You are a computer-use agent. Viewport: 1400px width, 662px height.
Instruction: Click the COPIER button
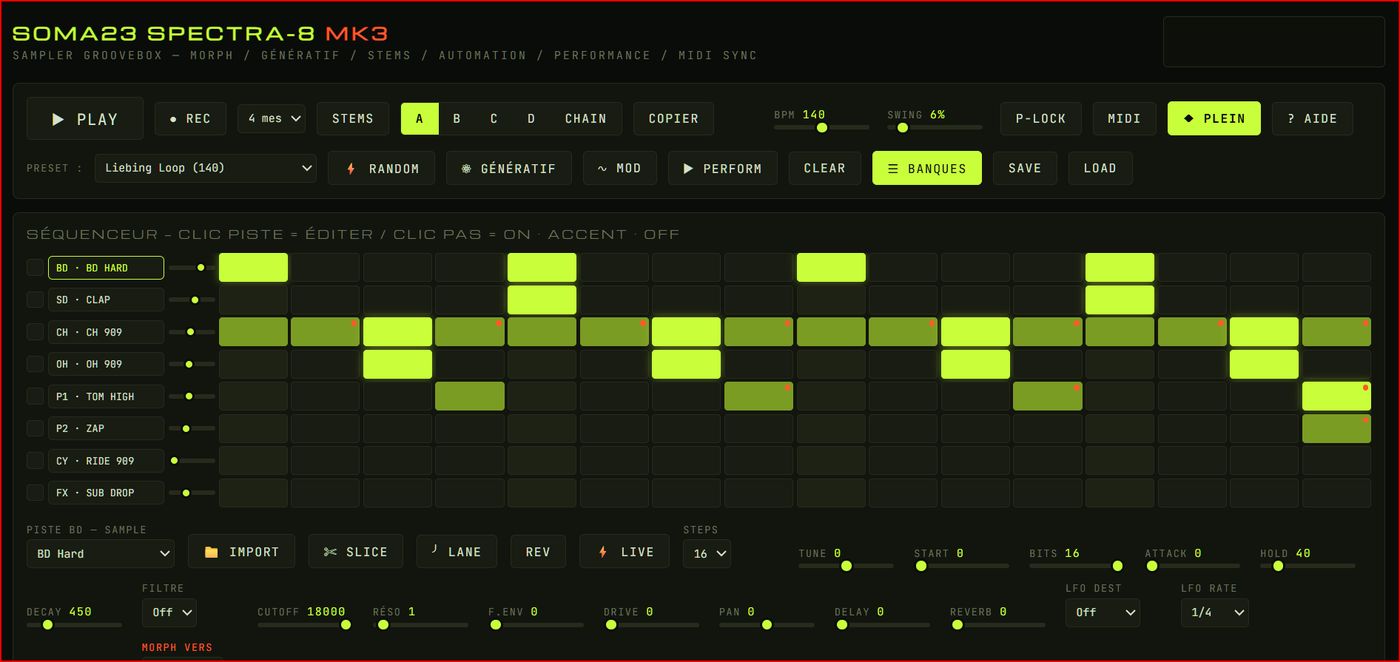point(673,118)
